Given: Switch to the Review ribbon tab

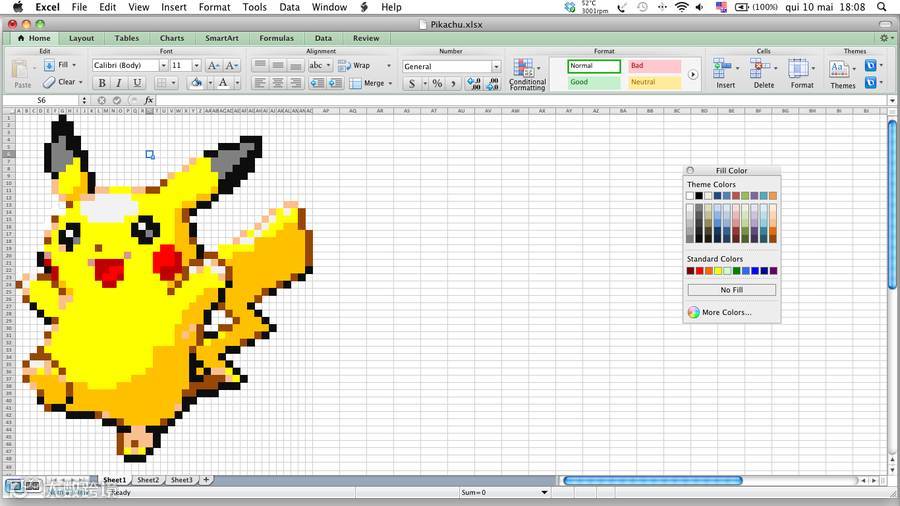Looking at the screenshot, I should [x=366, y=38].
